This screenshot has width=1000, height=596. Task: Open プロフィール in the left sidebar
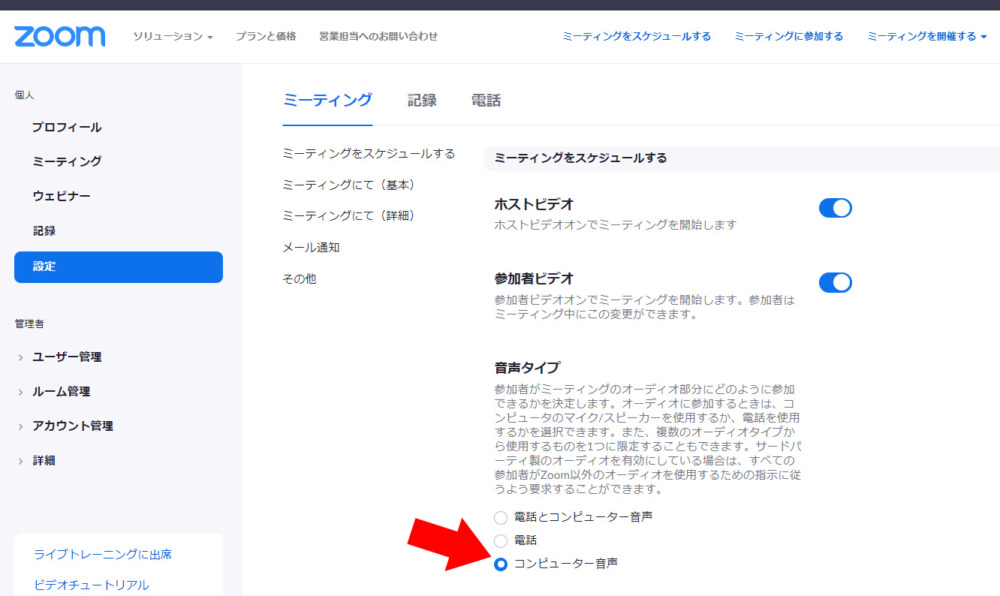(x=66, y=127)
